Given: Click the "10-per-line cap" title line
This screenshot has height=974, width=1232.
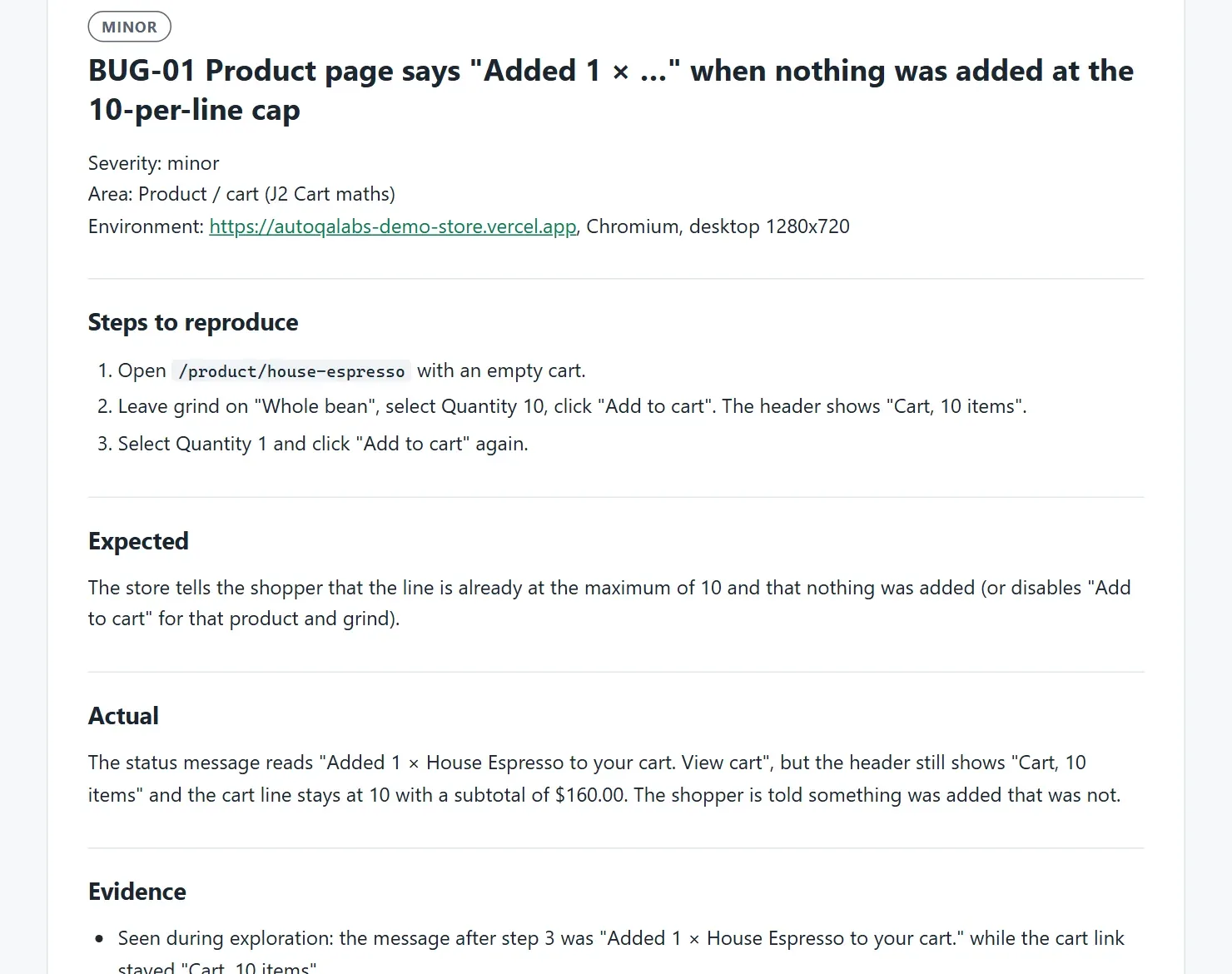Looking at the screenshot, I should [194, 110].
